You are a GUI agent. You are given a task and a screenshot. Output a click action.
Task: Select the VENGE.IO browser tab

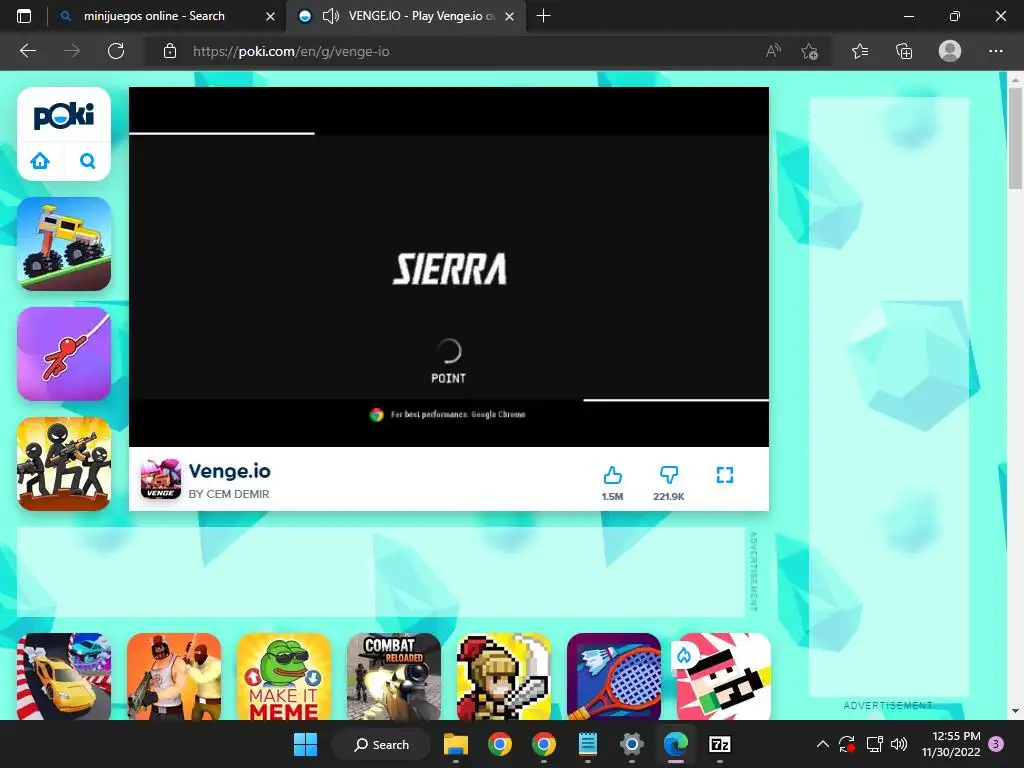(x=421, y=16)
